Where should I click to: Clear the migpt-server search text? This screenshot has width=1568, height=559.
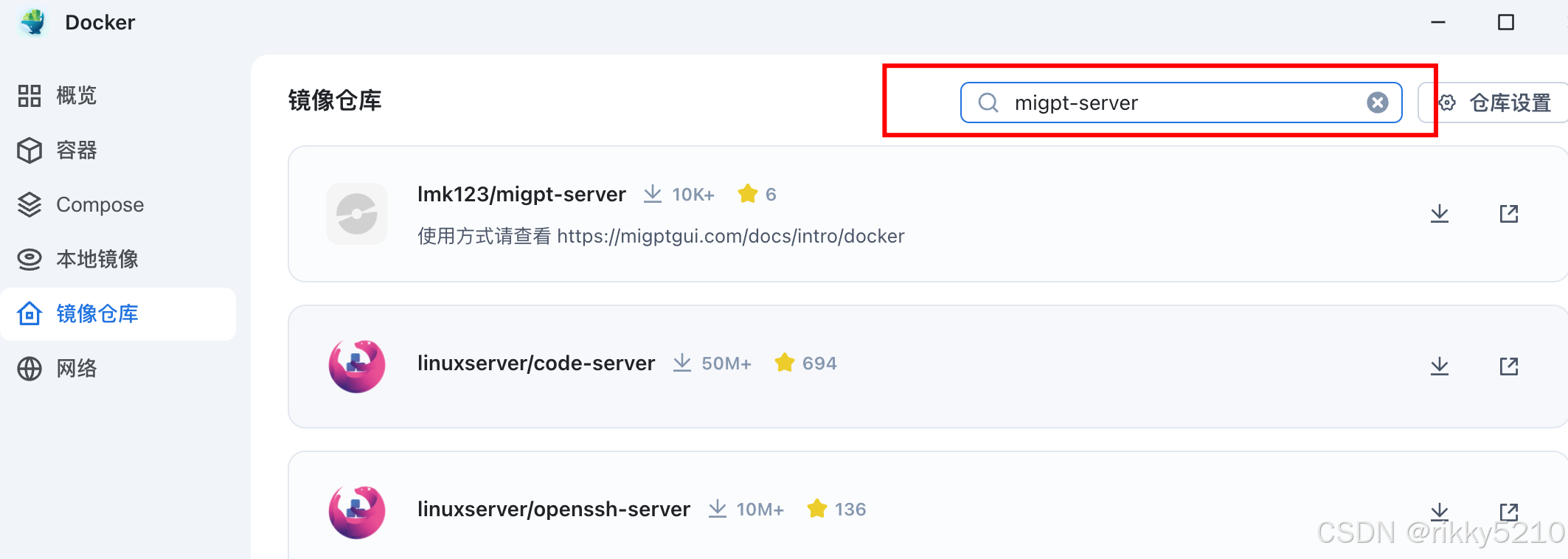1377,103
